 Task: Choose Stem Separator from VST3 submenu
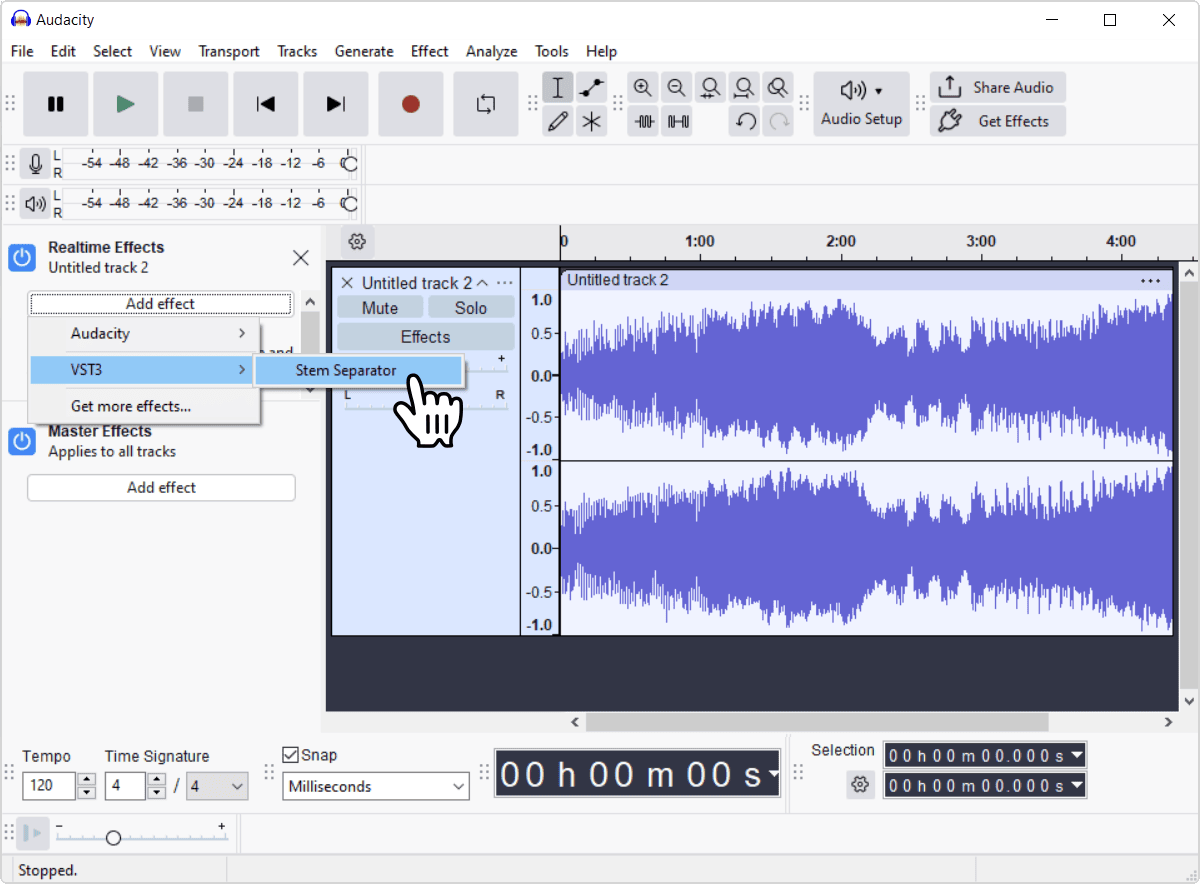[358, 370]
